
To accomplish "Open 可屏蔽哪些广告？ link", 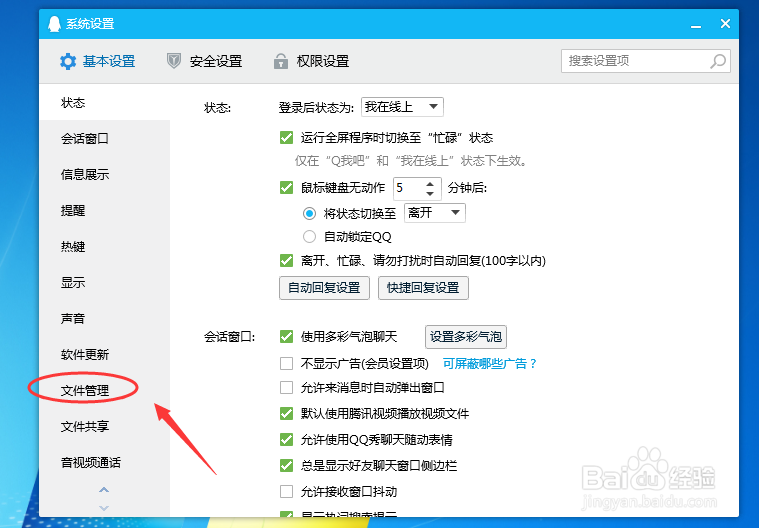I will [490, 363].
